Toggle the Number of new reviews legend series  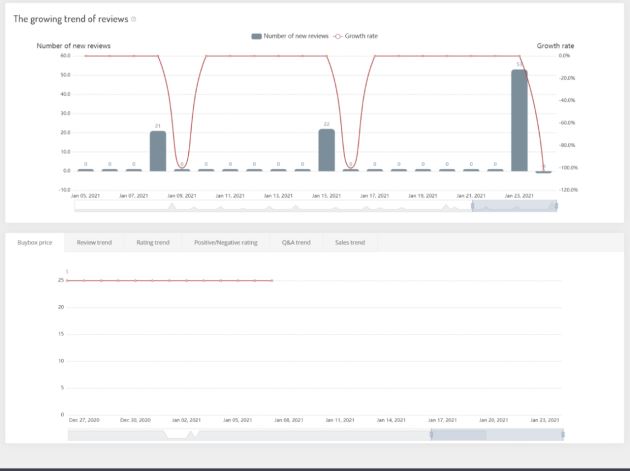click(x=290, y=36)
